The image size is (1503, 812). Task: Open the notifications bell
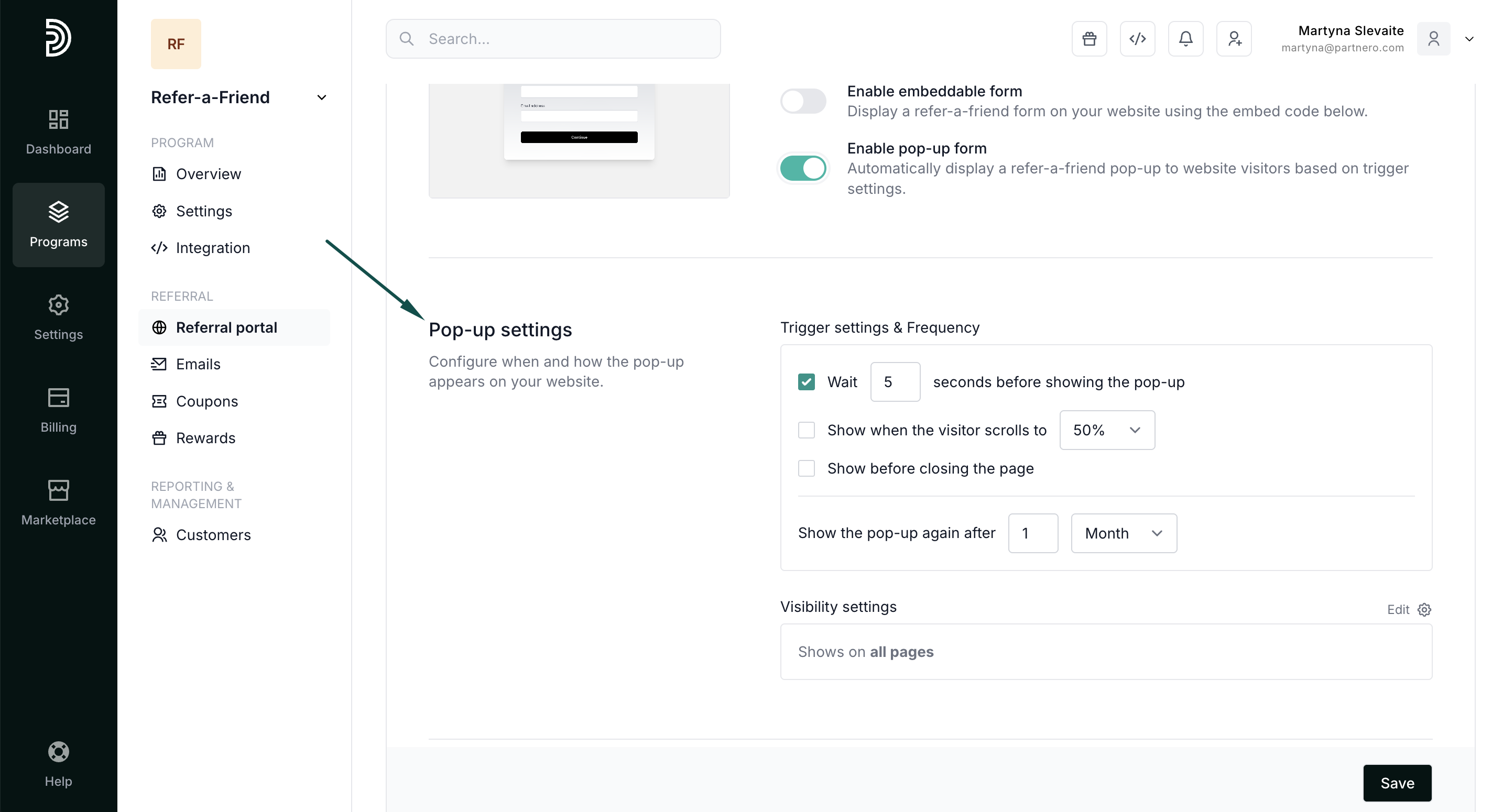point(1185,39)
